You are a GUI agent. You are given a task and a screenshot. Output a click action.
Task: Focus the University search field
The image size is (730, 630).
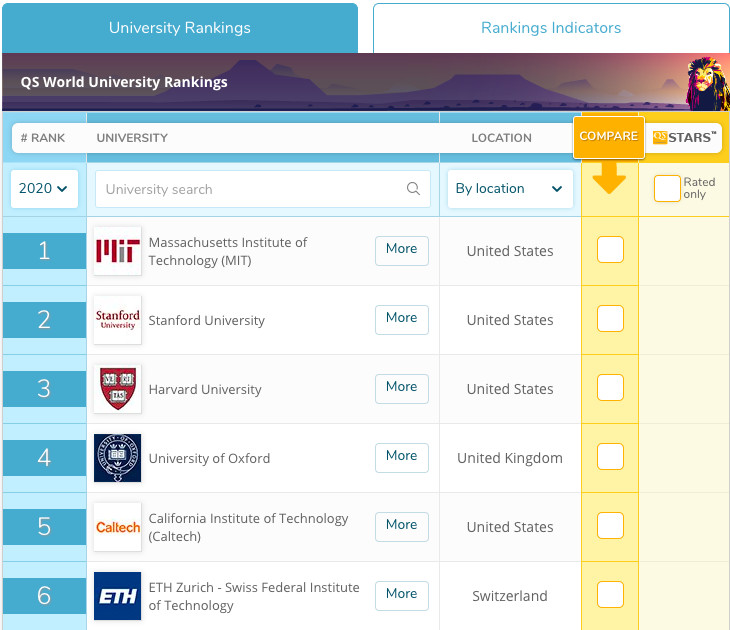coord(263,189)
